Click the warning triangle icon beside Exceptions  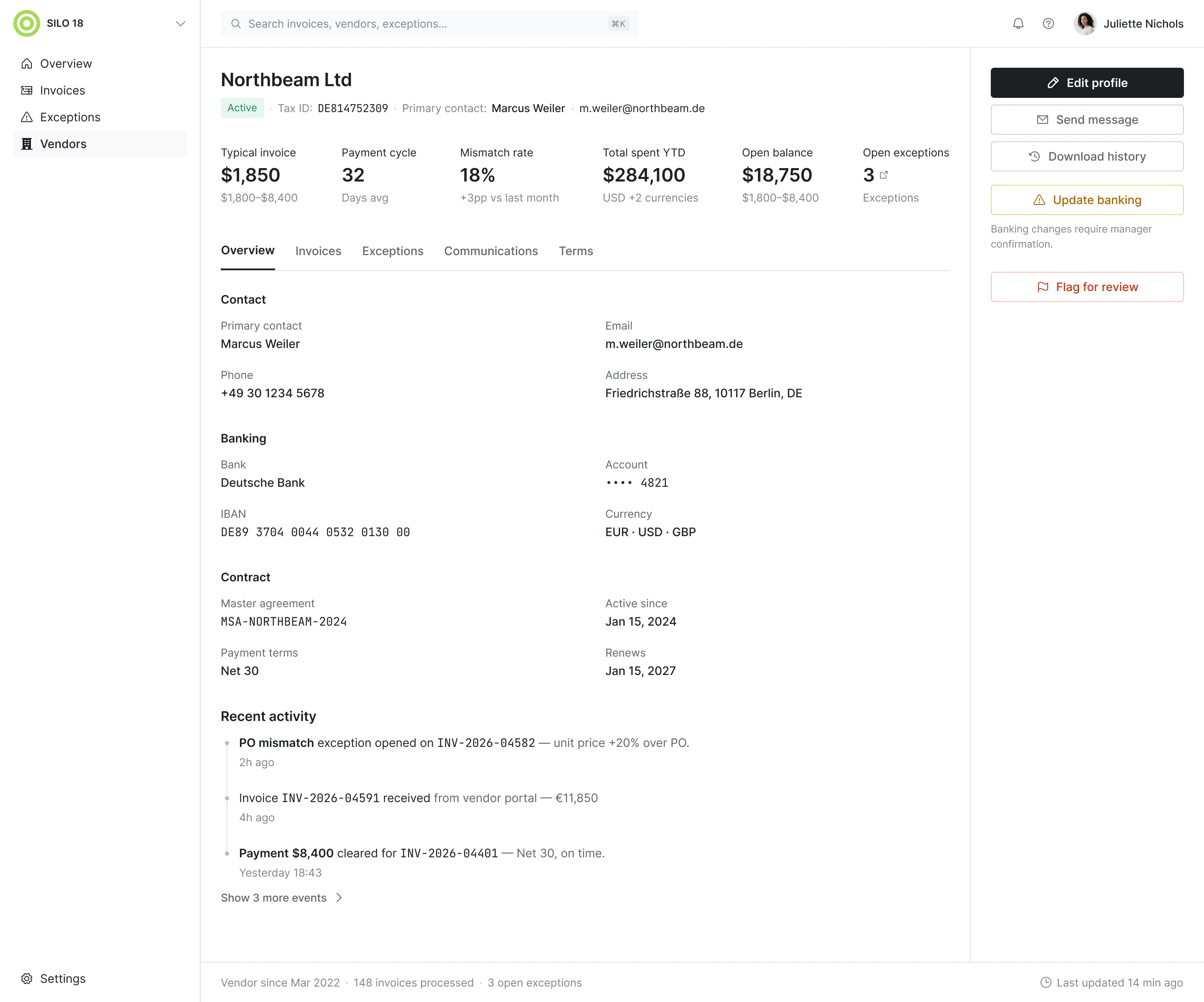(x=26, y=117)
